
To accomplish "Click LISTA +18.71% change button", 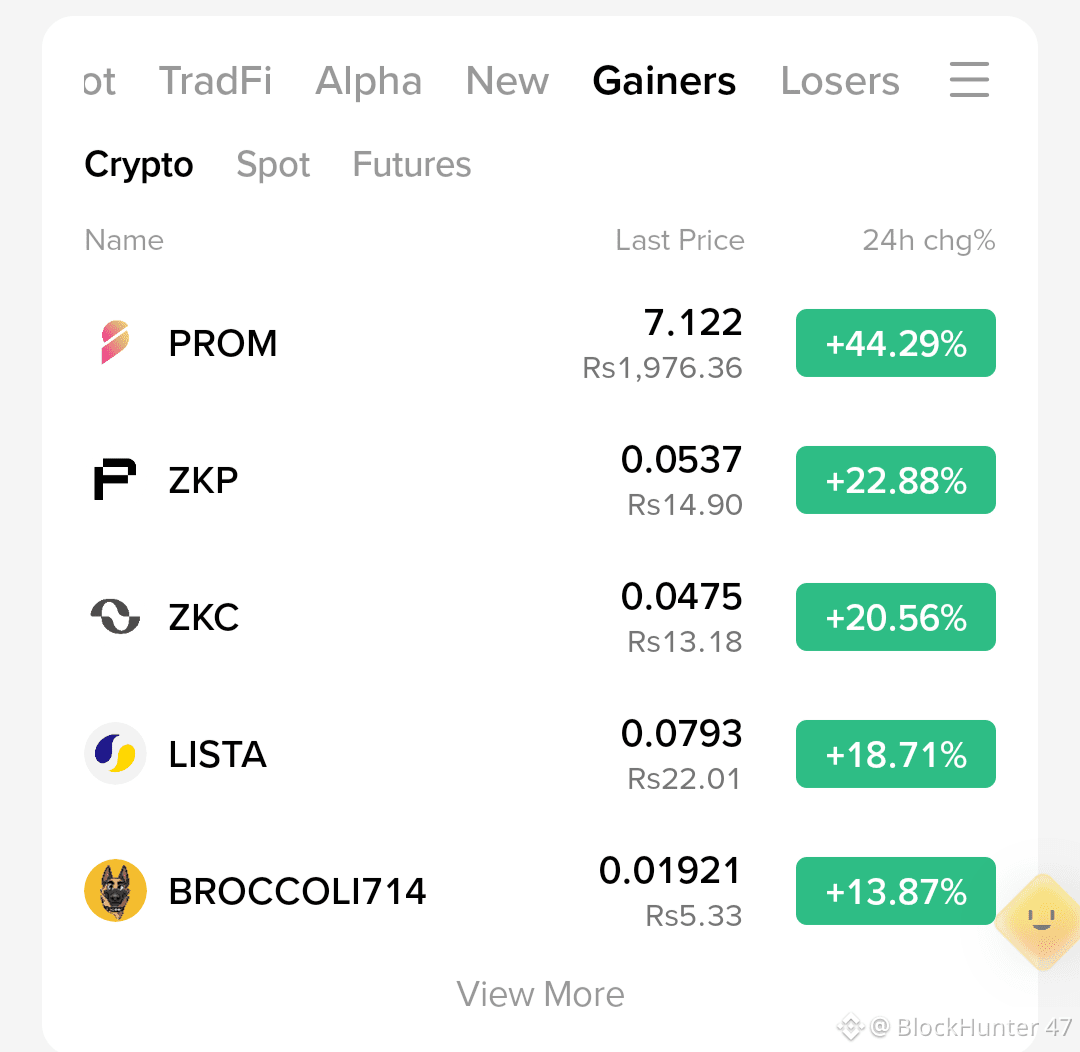I will coord(895,754).
